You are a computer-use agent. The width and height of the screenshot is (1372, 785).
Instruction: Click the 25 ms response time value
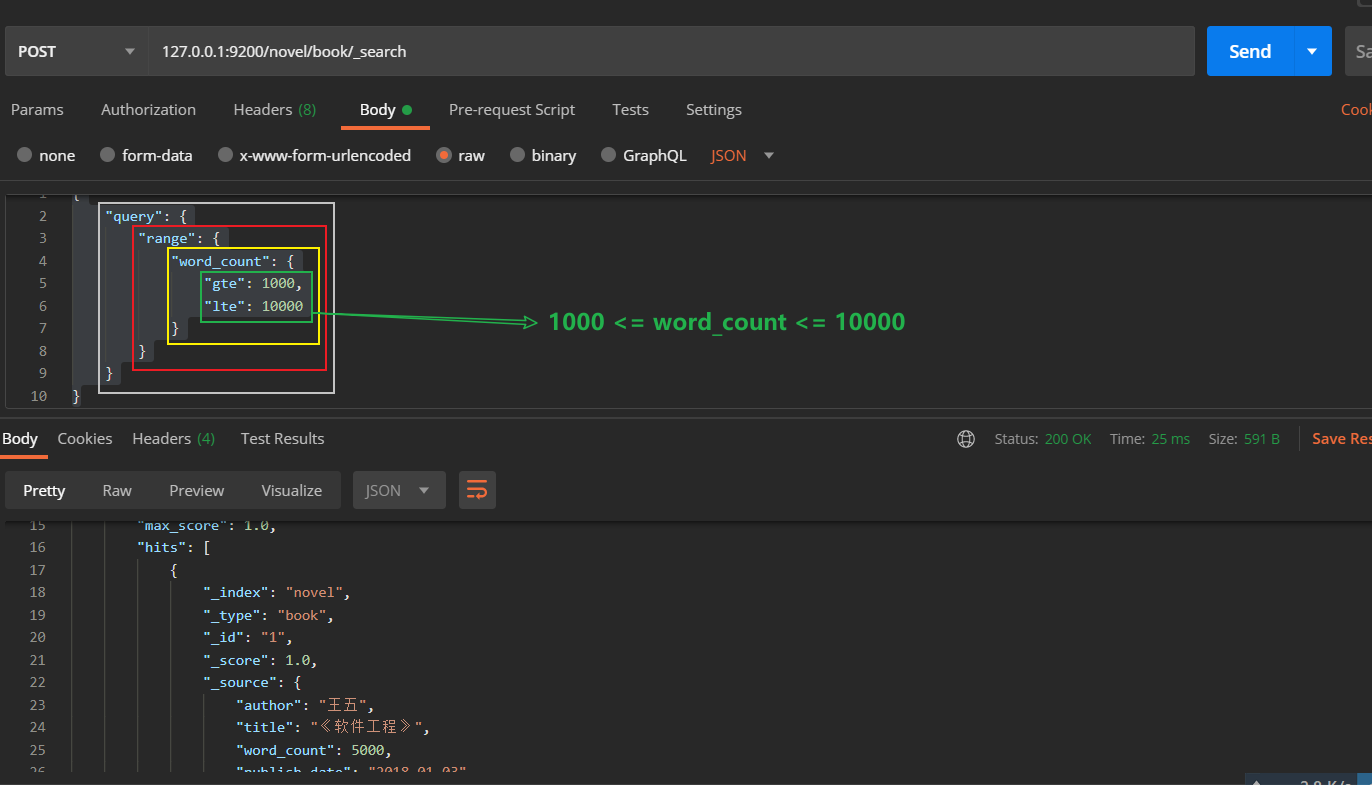(x=1170, y=439)
